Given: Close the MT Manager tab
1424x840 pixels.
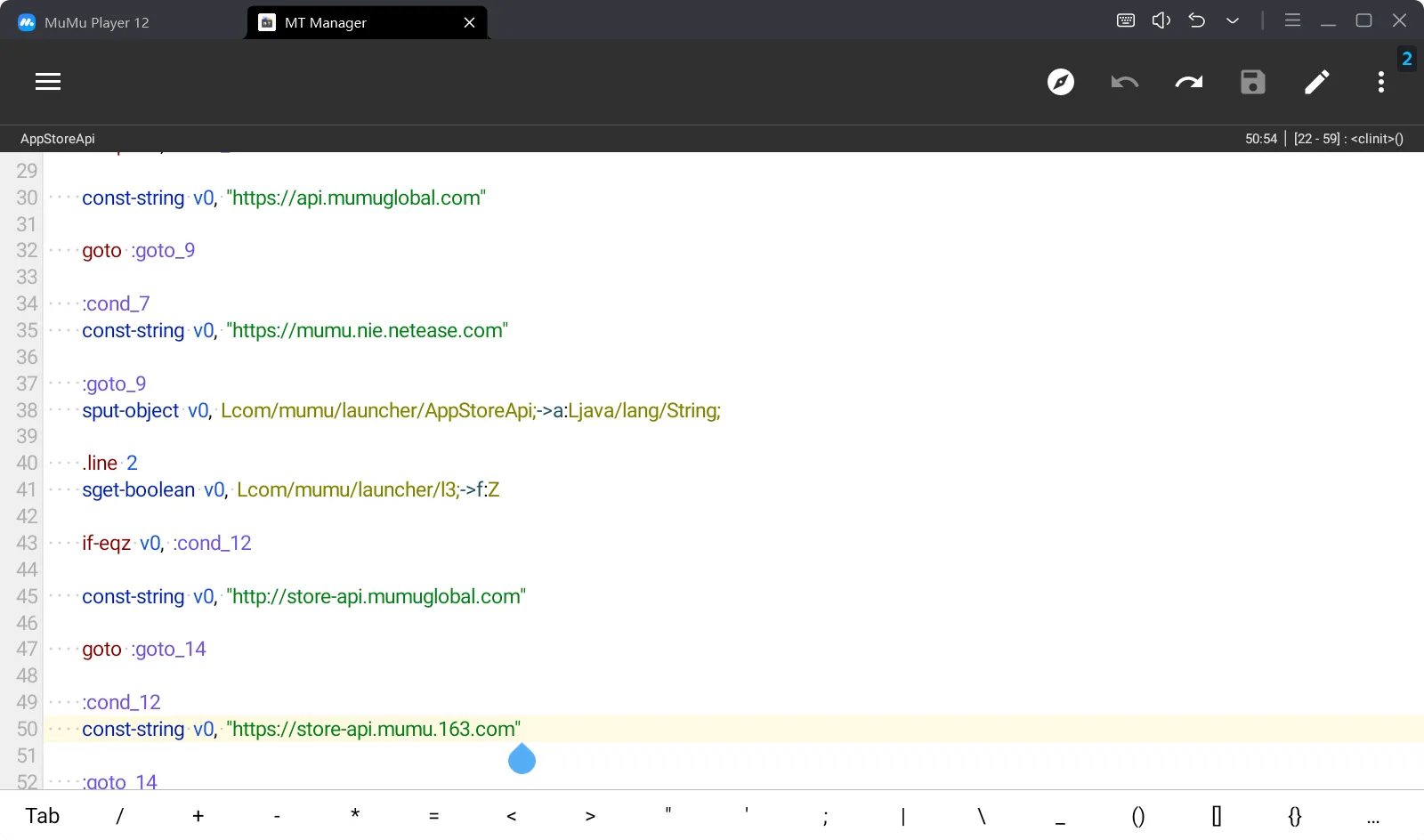Looking at the screenshot, I should point(470,22).
